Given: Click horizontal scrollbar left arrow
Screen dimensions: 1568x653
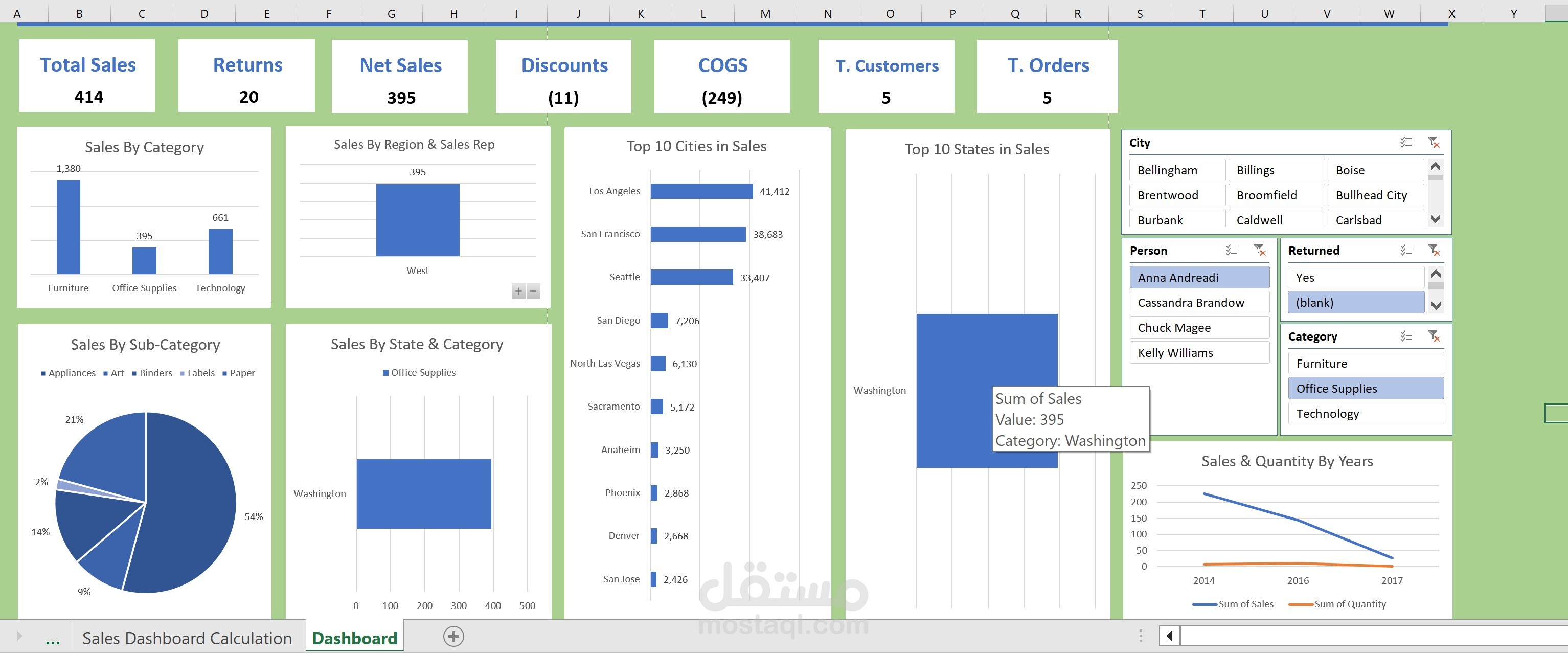Looking at the screenshot, I should (x=1169, y=637).
